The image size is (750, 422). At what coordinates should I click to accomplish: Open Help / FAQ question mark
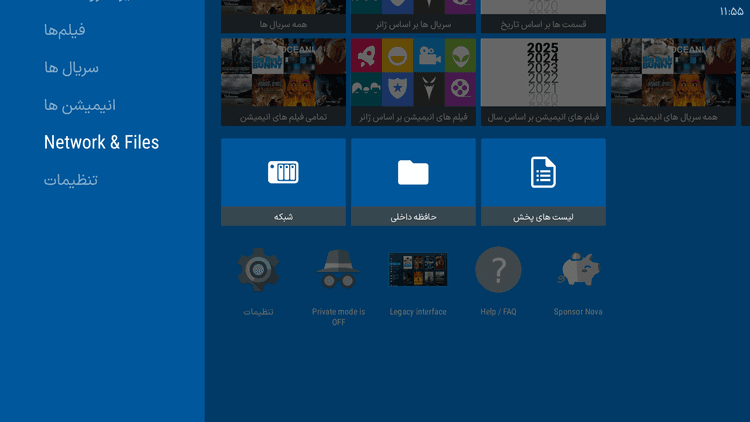coord(498,270)
